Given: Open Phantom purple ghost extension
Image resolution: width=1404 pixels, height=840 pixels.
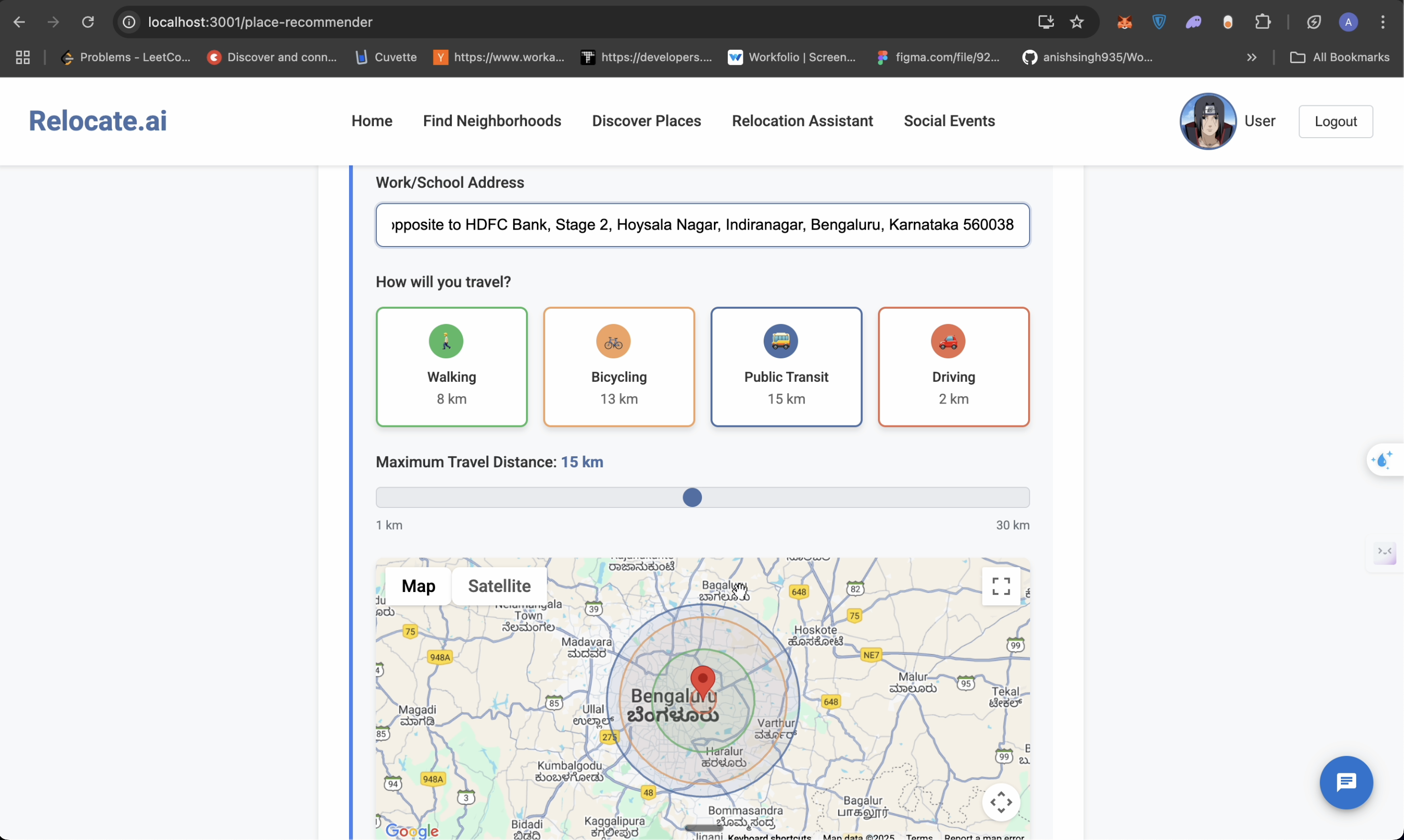Looking at the screenshot, I should coord(1193,22).
